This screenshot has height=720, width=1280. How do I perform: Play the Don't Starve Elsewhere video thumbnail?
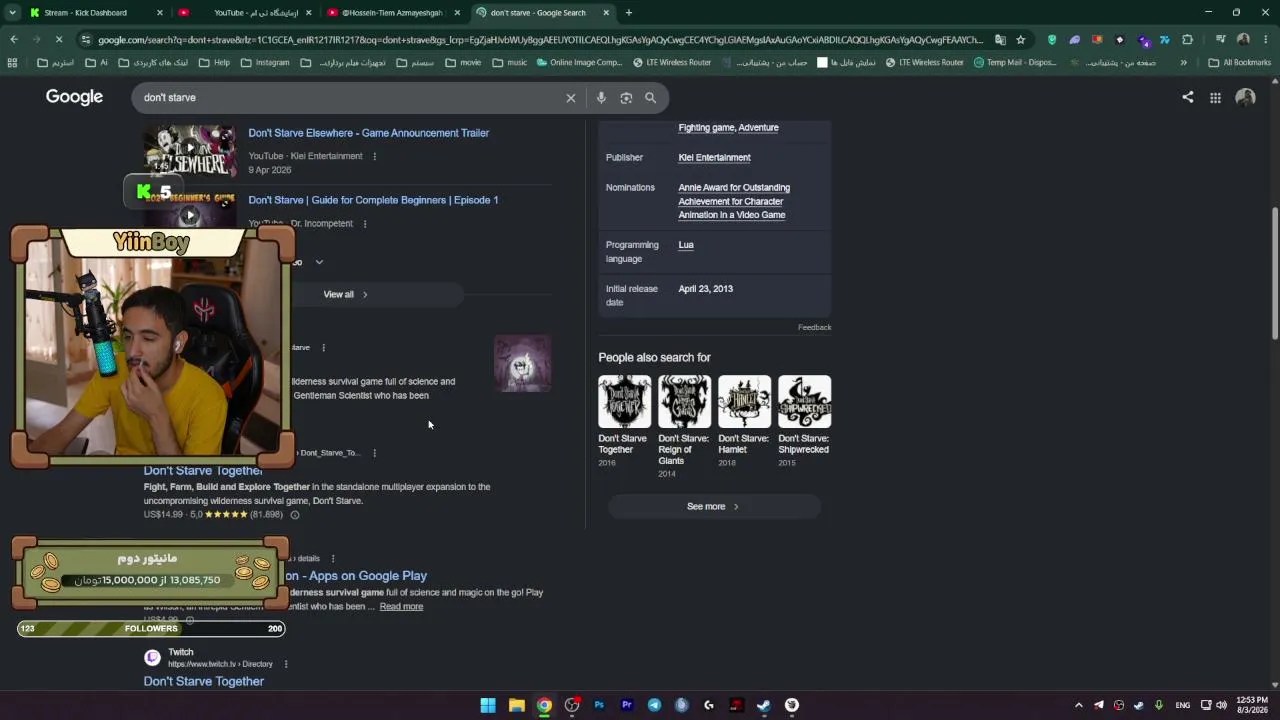point(190,150)
